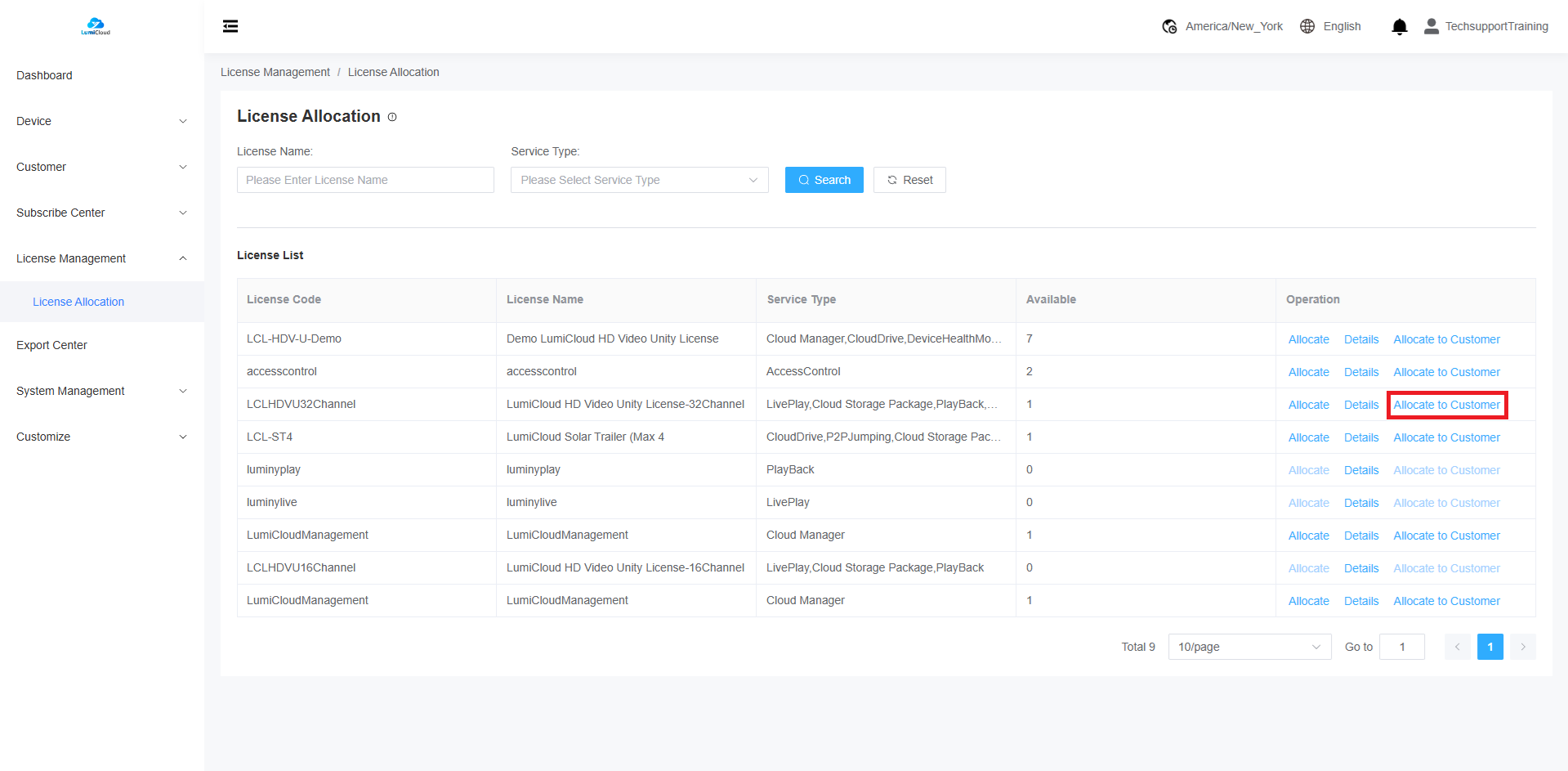
Task: Click the blue Search button
Action: click(824, 180)
